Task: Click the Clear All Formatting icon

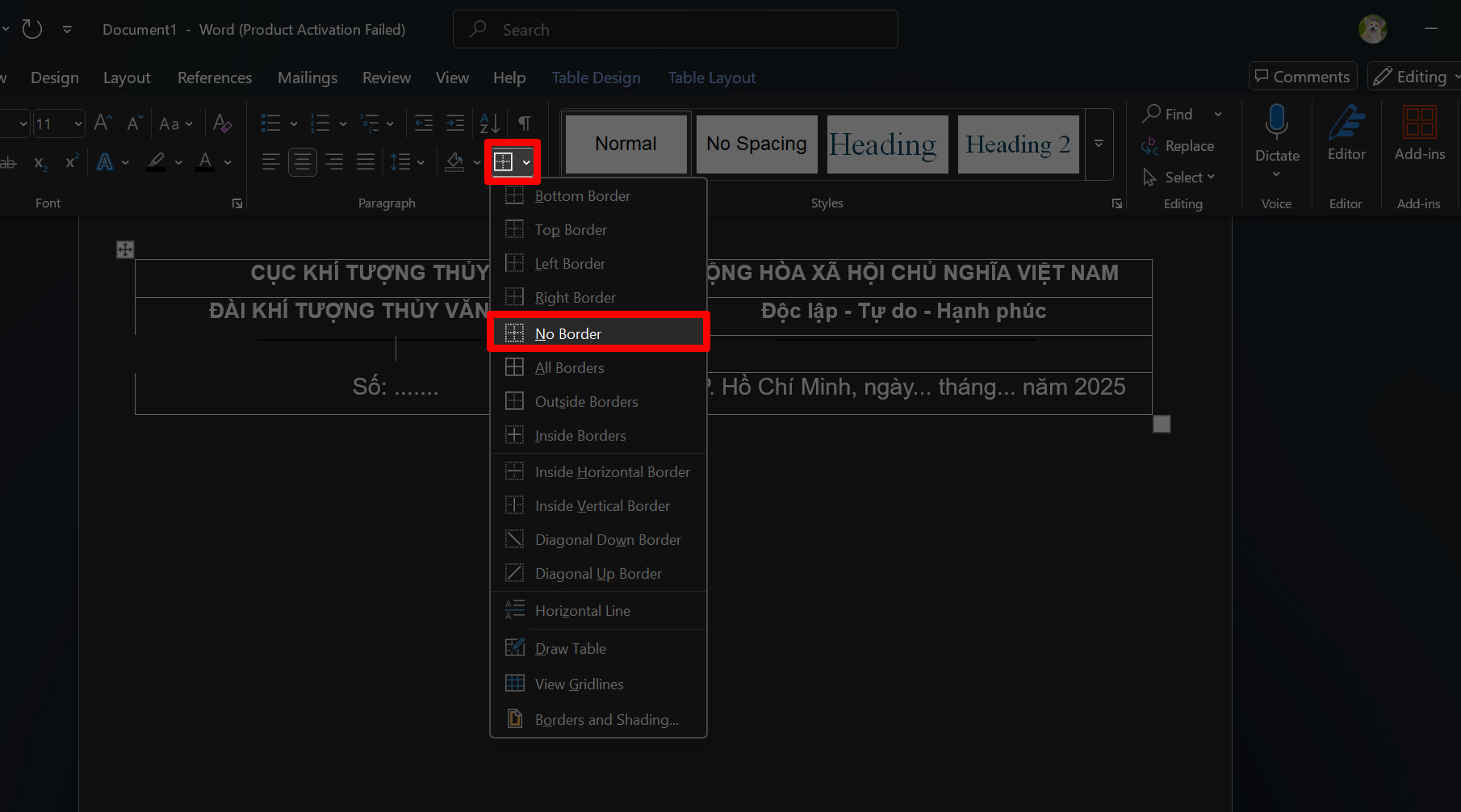Action: (x=222, y=123)
